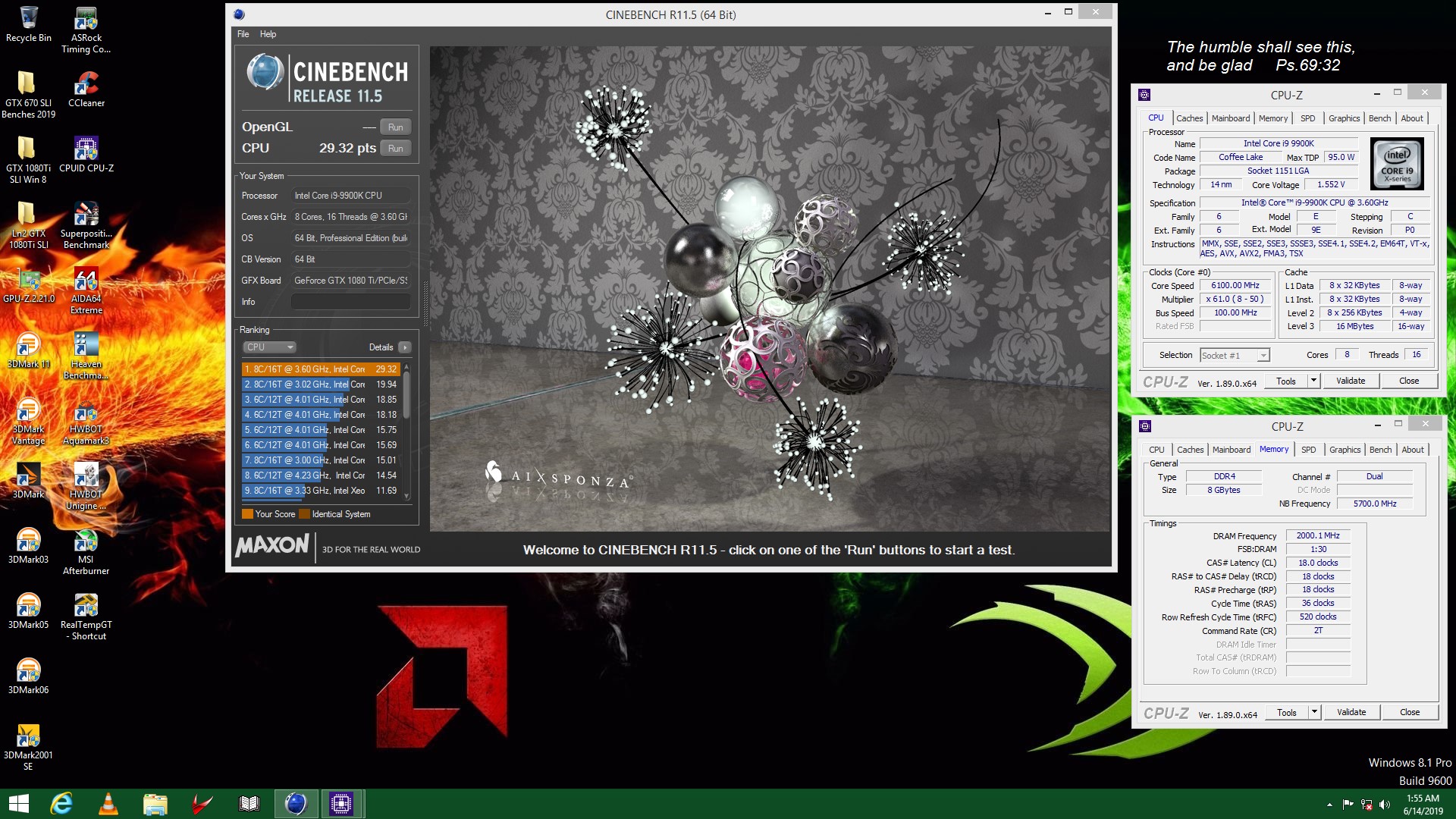
Task: Open GPU-Z.2.21.0 desktop icon
Action: 29,285
